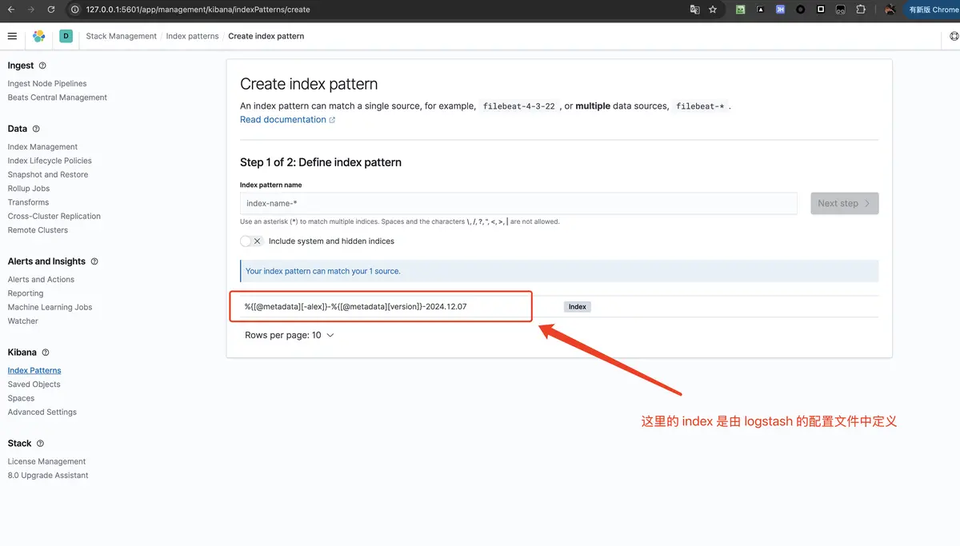This screenshot has height=546, width=960.
Task: Click the Chrome new version update button
Action: click(932, 9)
